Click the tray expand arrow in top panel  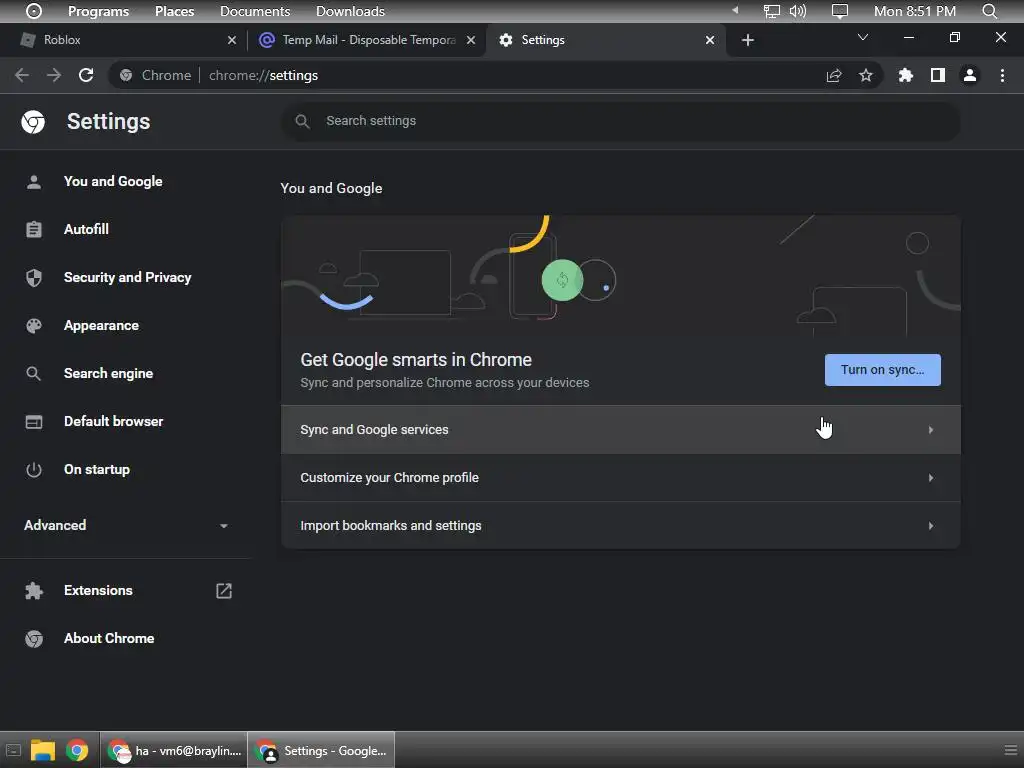click(735, 10)
